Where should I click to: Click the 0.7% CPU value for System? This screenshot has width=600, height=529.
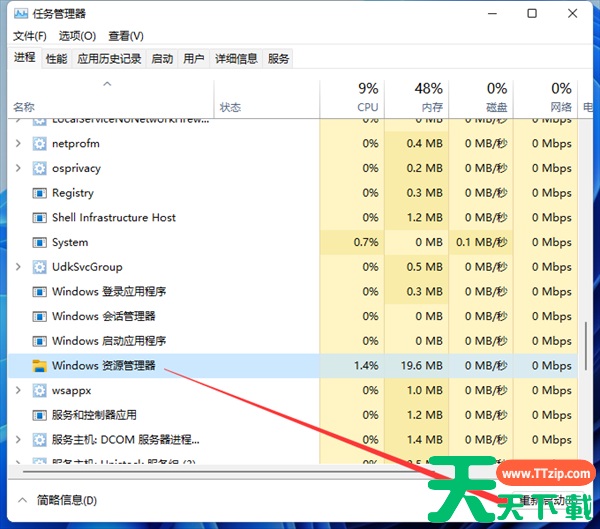(x=366, y=242)
